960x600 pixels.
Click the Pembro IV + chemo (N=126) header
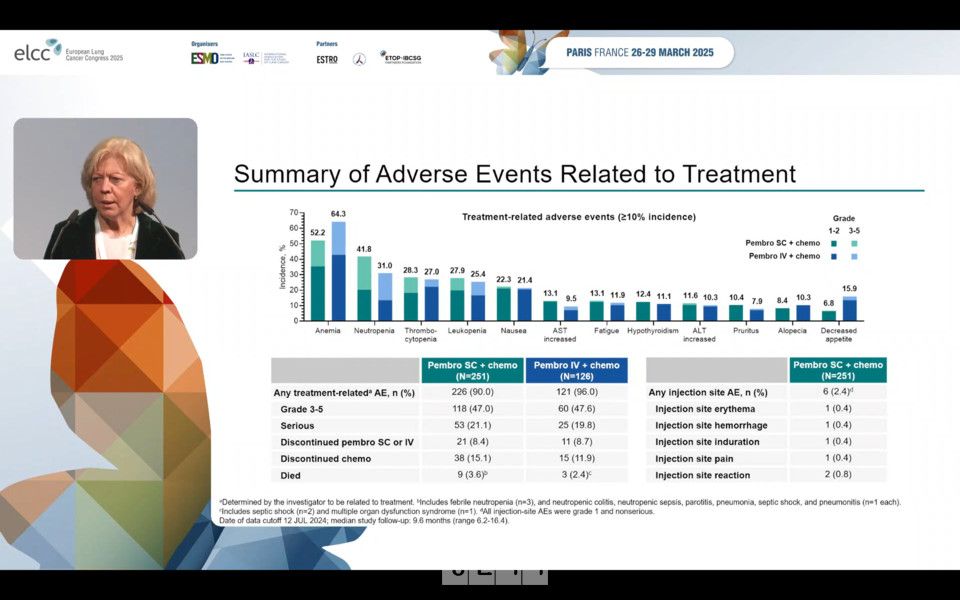[x=576, y=370]
